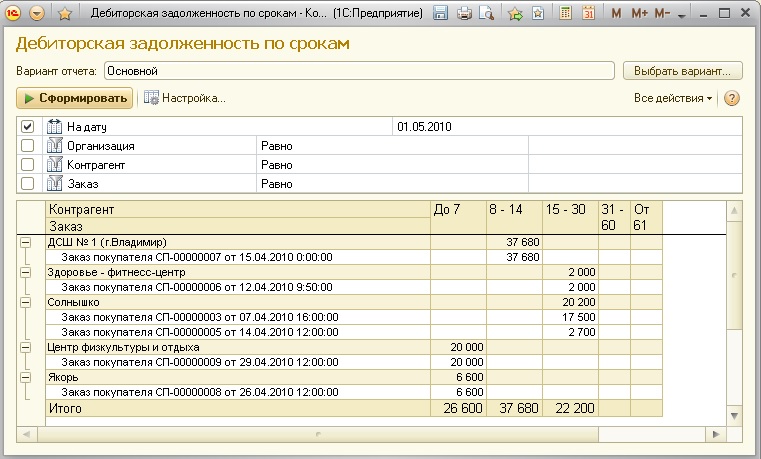The width and height of the screenshot is (761, 459).
Task: Click the 8 - 14 column header
Action: click(x=514, y=217)
